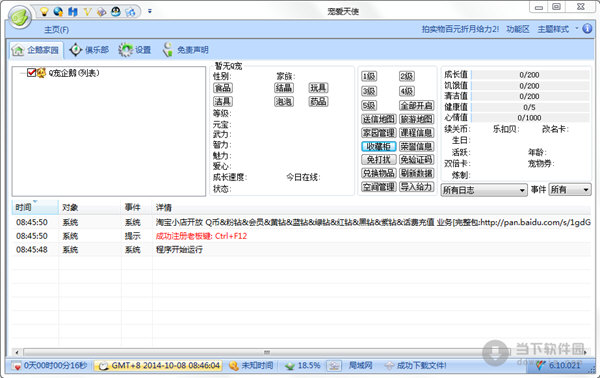The image size is (600, 378).
Task: Select the log row 程序开始运行
Action: tap(302, 250)
